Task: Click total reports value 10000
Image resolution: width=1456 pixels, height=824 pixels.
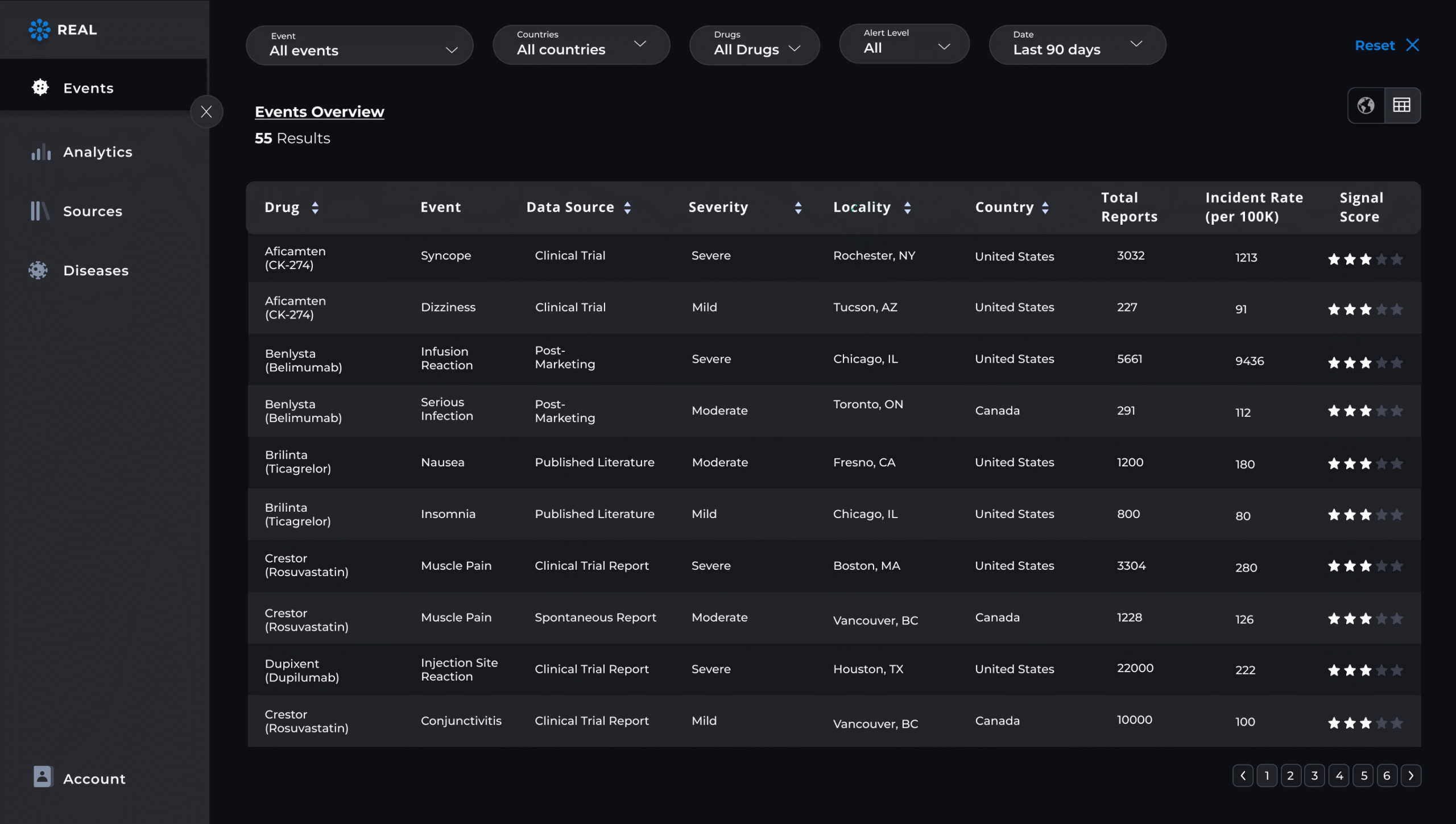Action: (x=1135, y=719)
